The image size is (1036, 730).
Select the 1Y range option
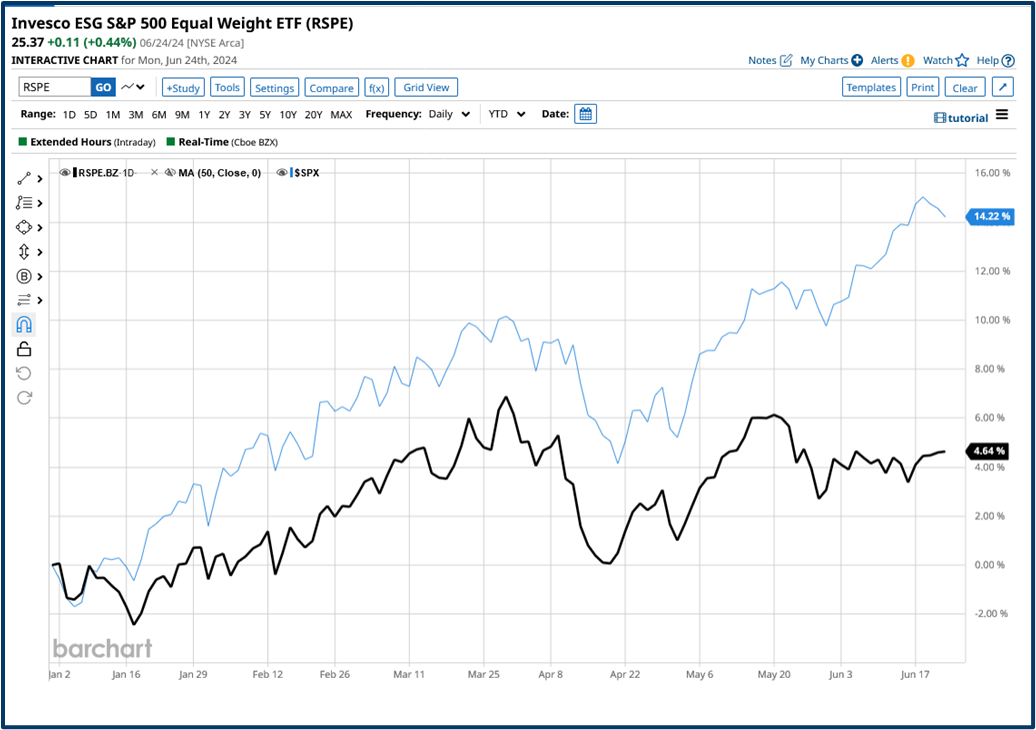point(203,114)
